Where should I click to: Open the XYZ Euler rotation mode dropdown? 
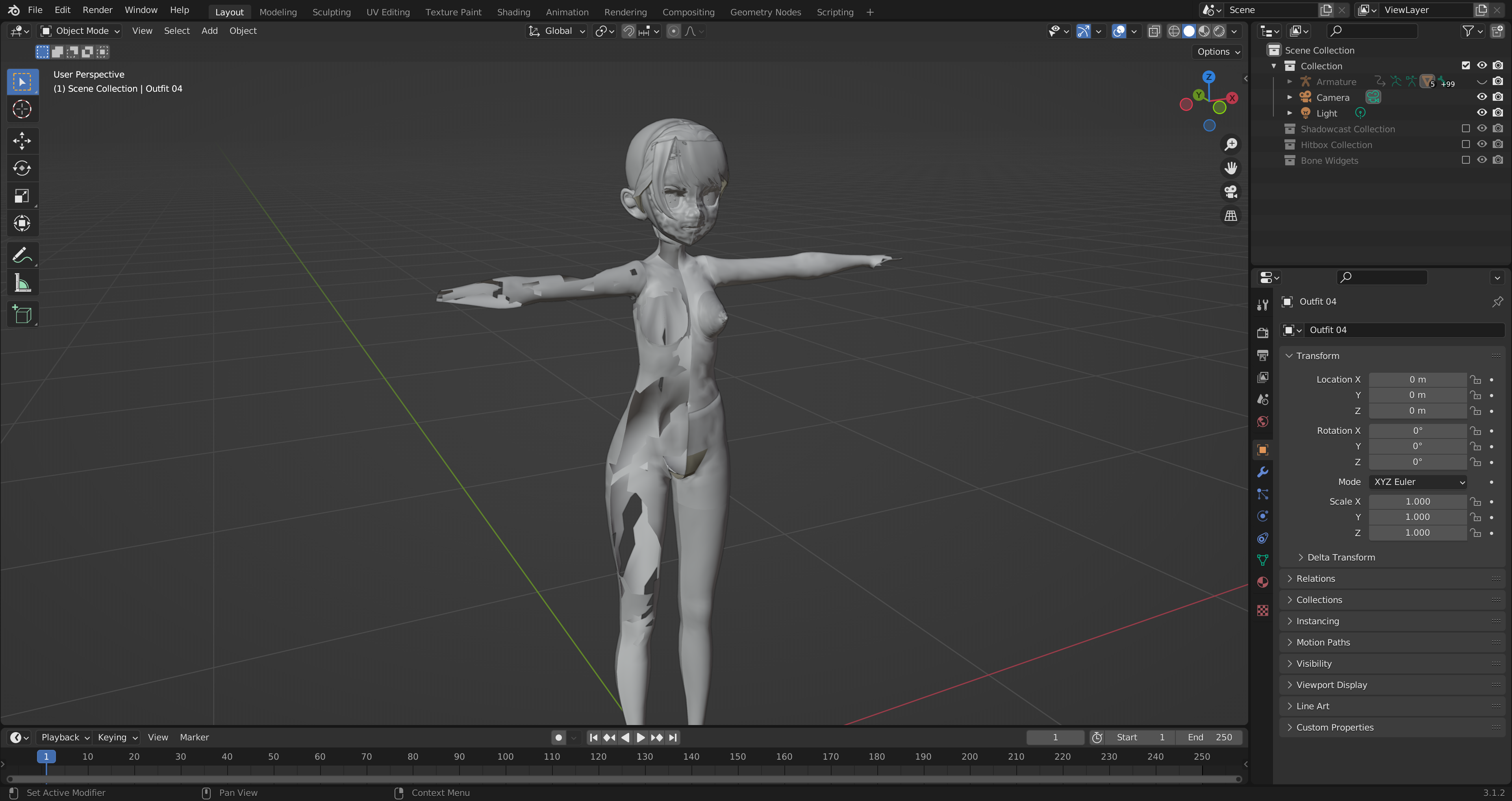(1417, 482)
